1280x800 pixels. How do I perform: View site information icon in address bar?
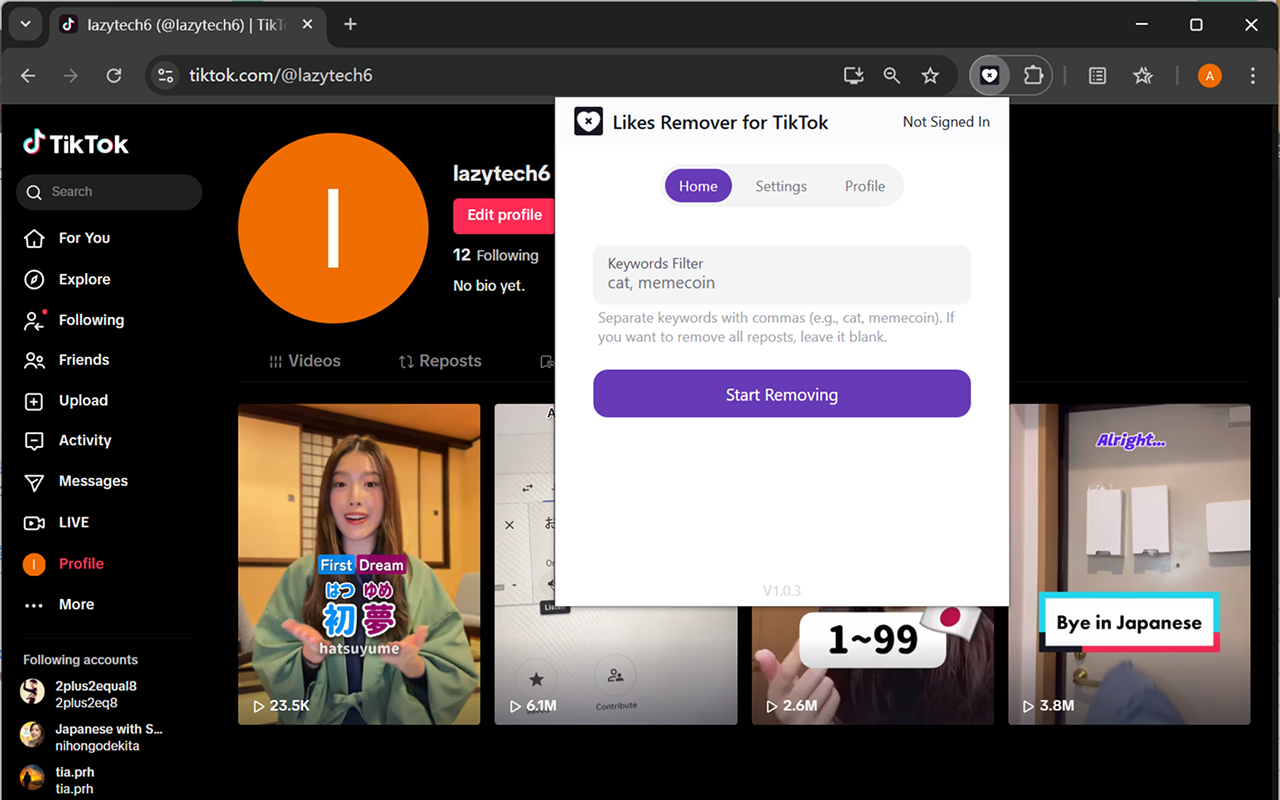[166, 75]
